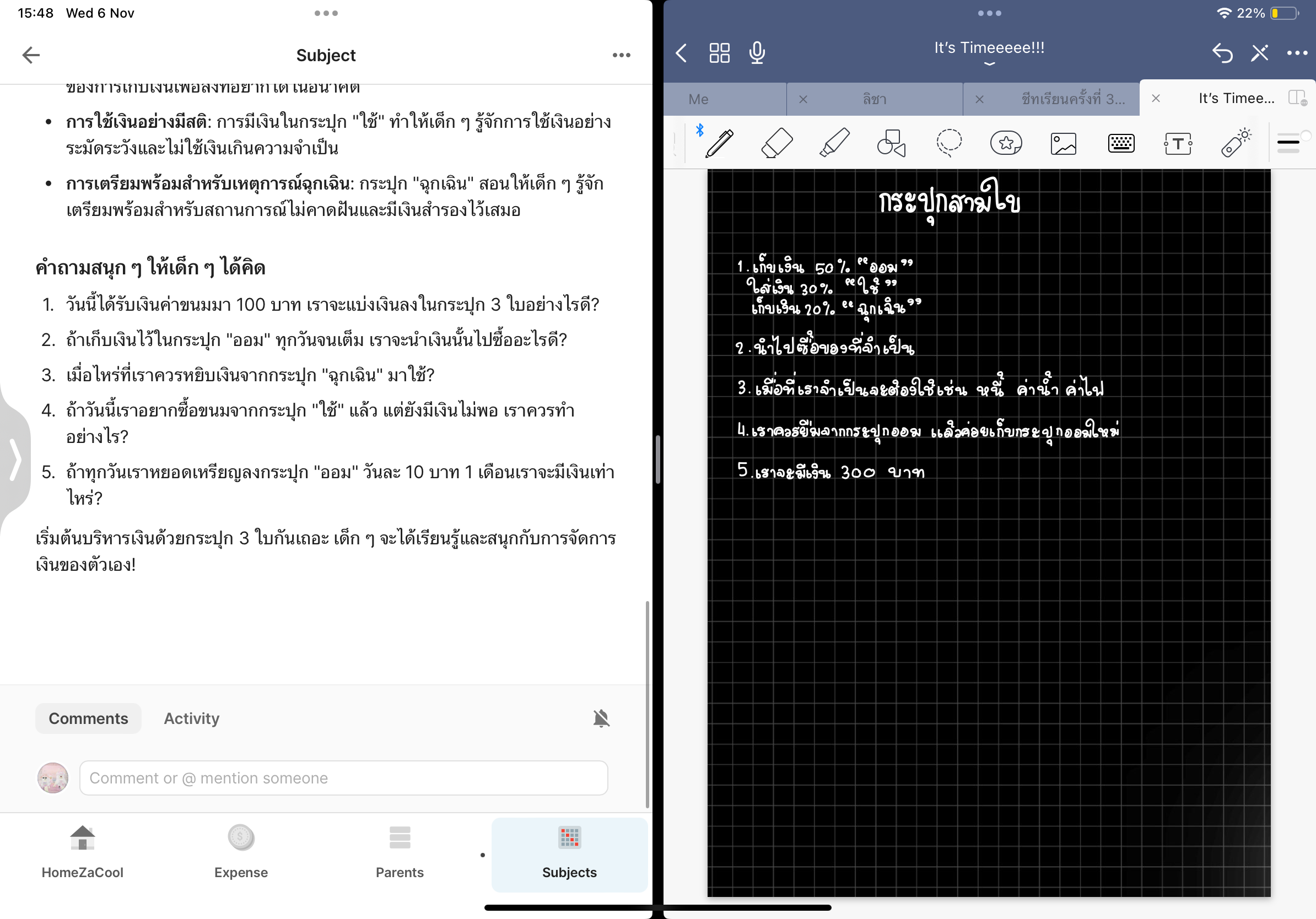Open the Expense bottom tab
Image resolution: width=1316 pixels, height=919 pixels.
click(x=241, y=852)
